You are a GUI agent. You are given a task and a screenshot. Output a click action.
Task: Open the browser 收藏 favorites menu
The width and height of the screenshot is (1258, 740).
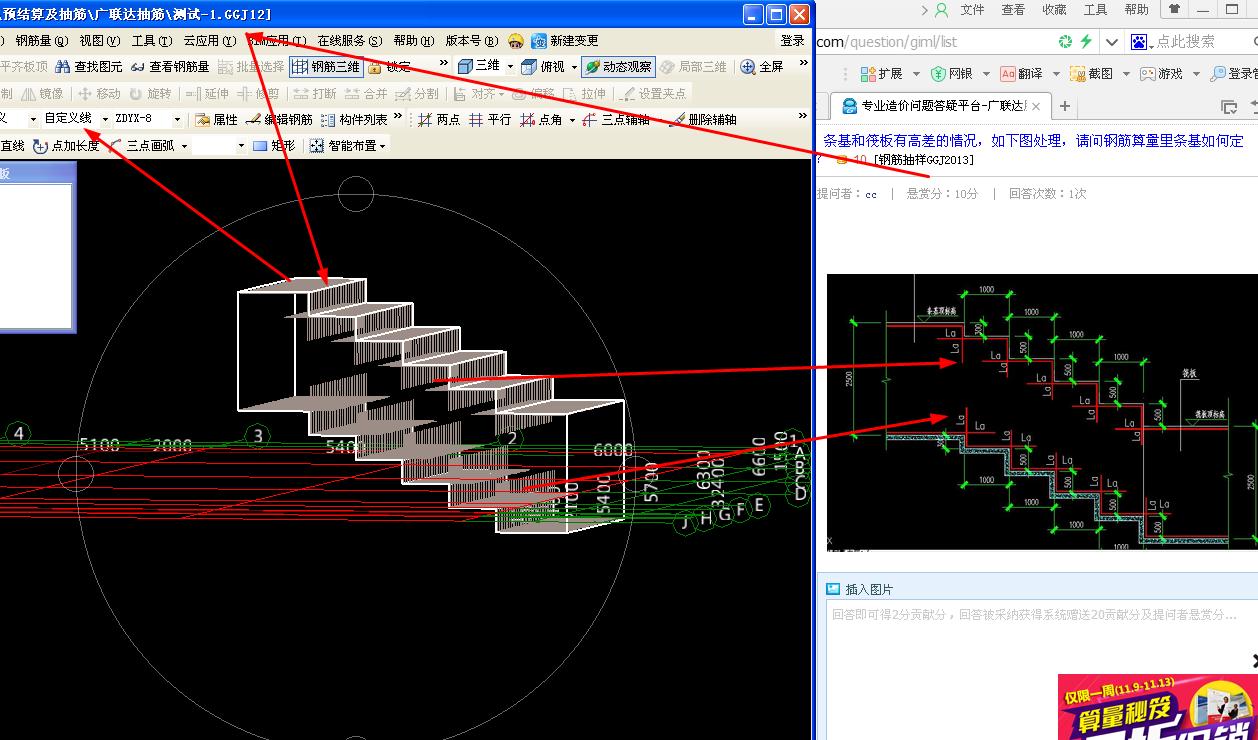(x=1054, y=9)
